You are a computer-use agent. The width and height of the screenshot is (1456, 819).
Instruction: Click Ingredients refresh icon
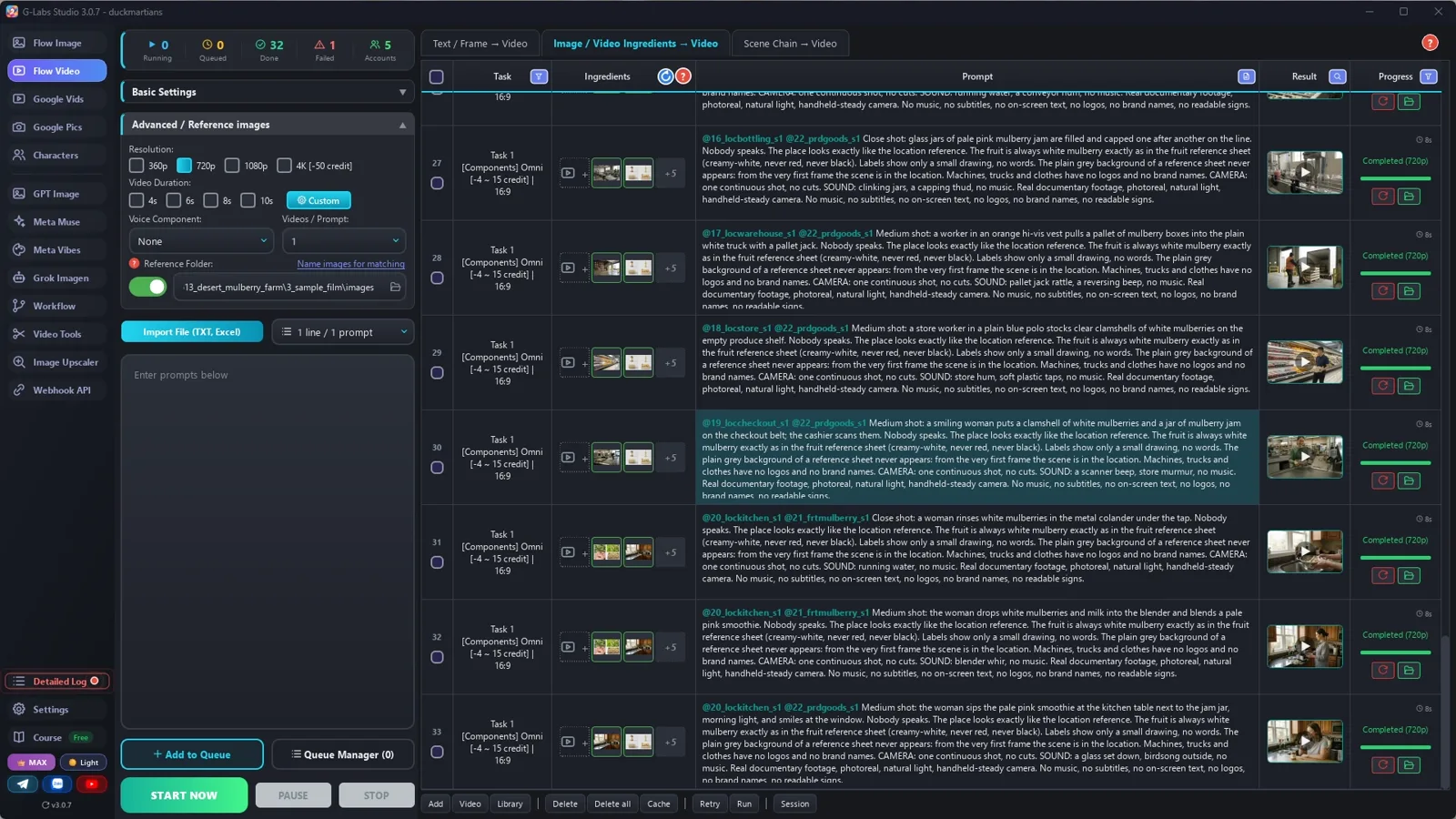pyautogui.click(x=665, y=76)
